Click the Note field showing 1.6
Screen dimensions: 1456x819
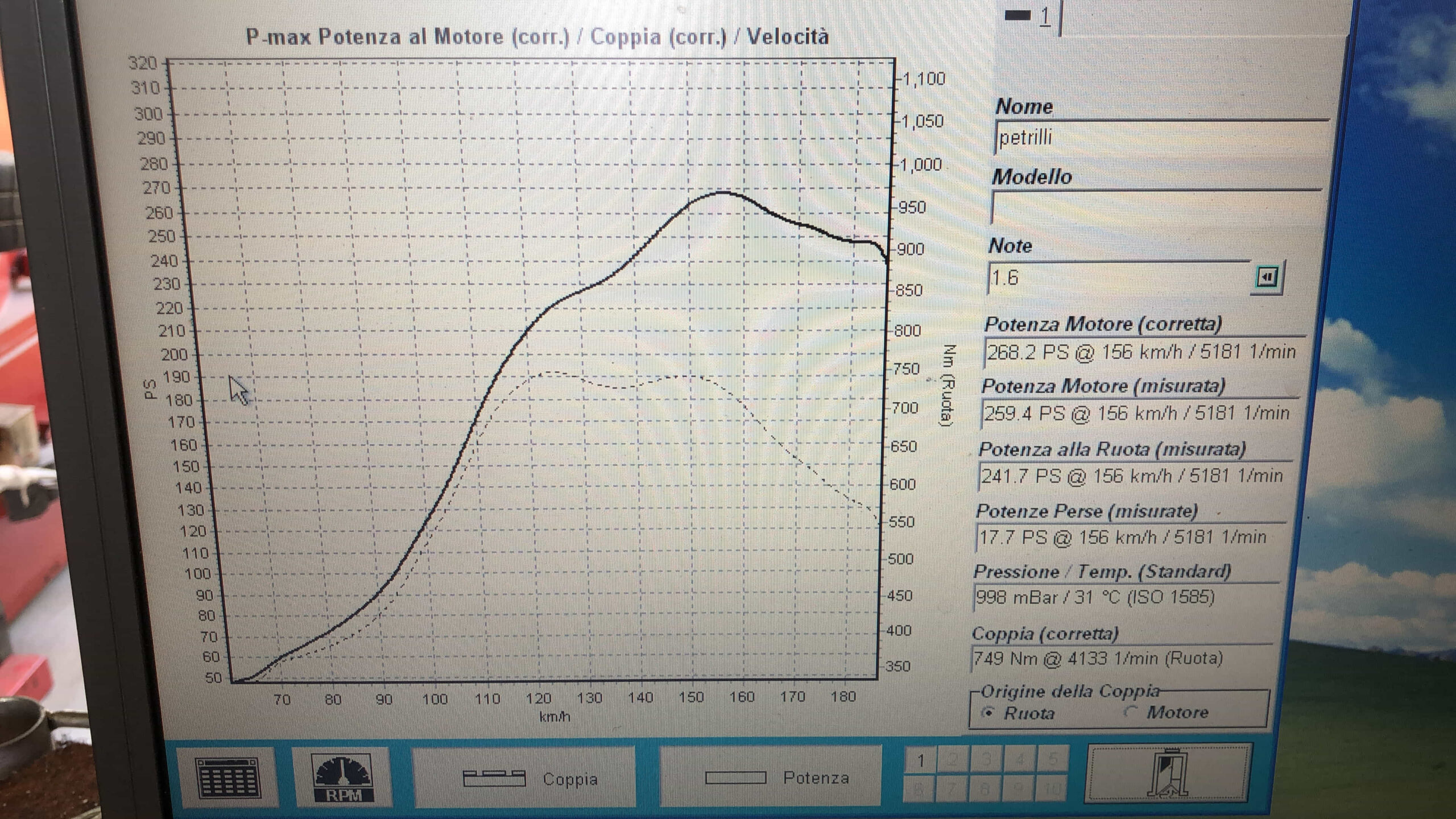pyautogui.click(x=1118, y=278)
